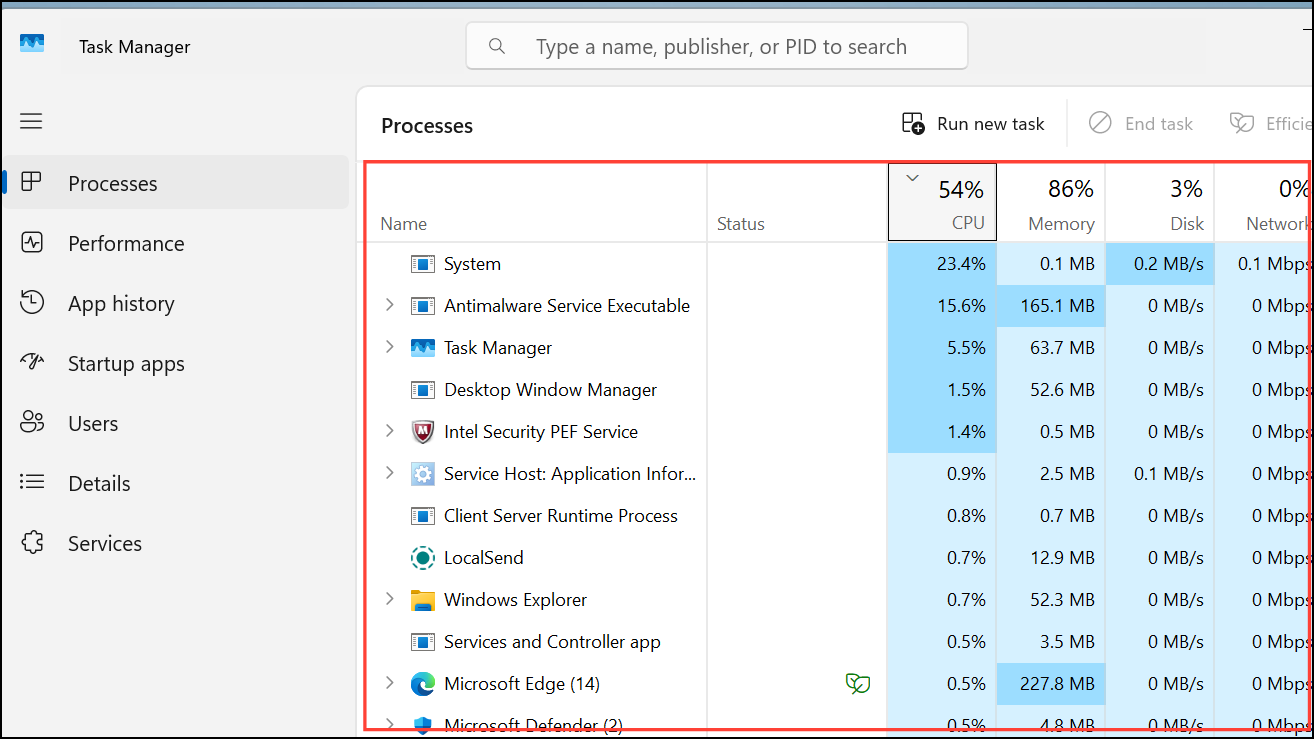The width and height of the screenshot is (1314, 739).
Task: Click the Microsoft Edge browser icon
Action: (x=422, y=684)
